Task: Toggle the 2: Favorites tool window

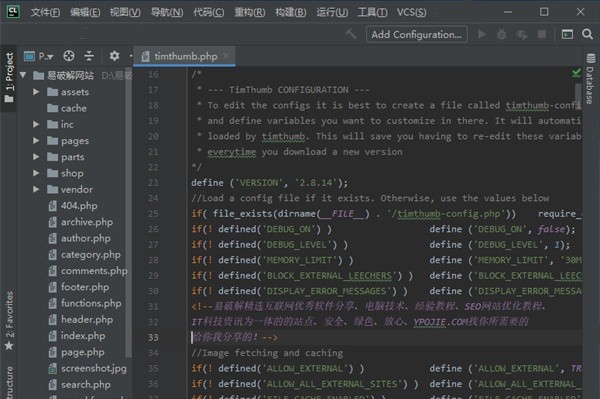Action: [9, 321]
